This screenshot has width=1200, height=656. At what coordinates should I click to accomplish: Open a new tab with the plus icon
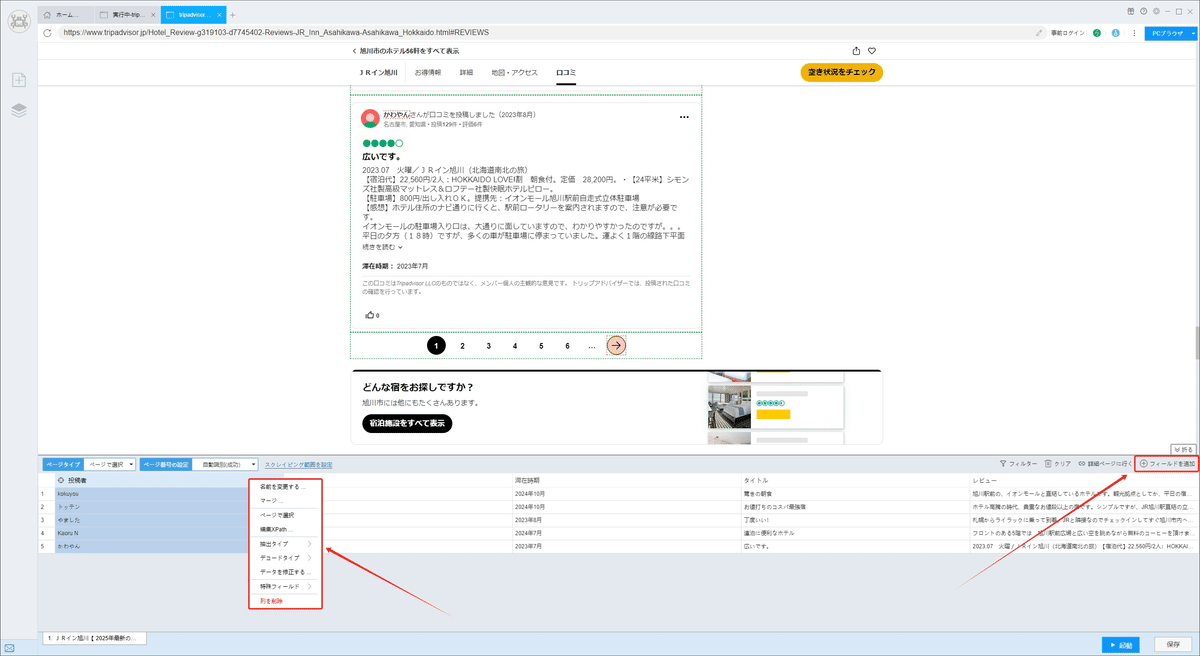click(232, 15)
